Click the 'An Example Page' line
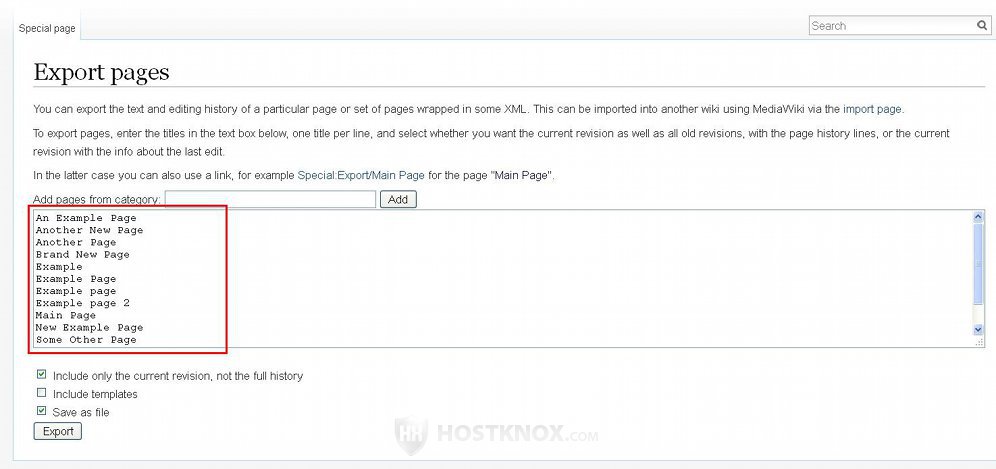This screenshot has height=469, width=996. (x=86, y=218)
